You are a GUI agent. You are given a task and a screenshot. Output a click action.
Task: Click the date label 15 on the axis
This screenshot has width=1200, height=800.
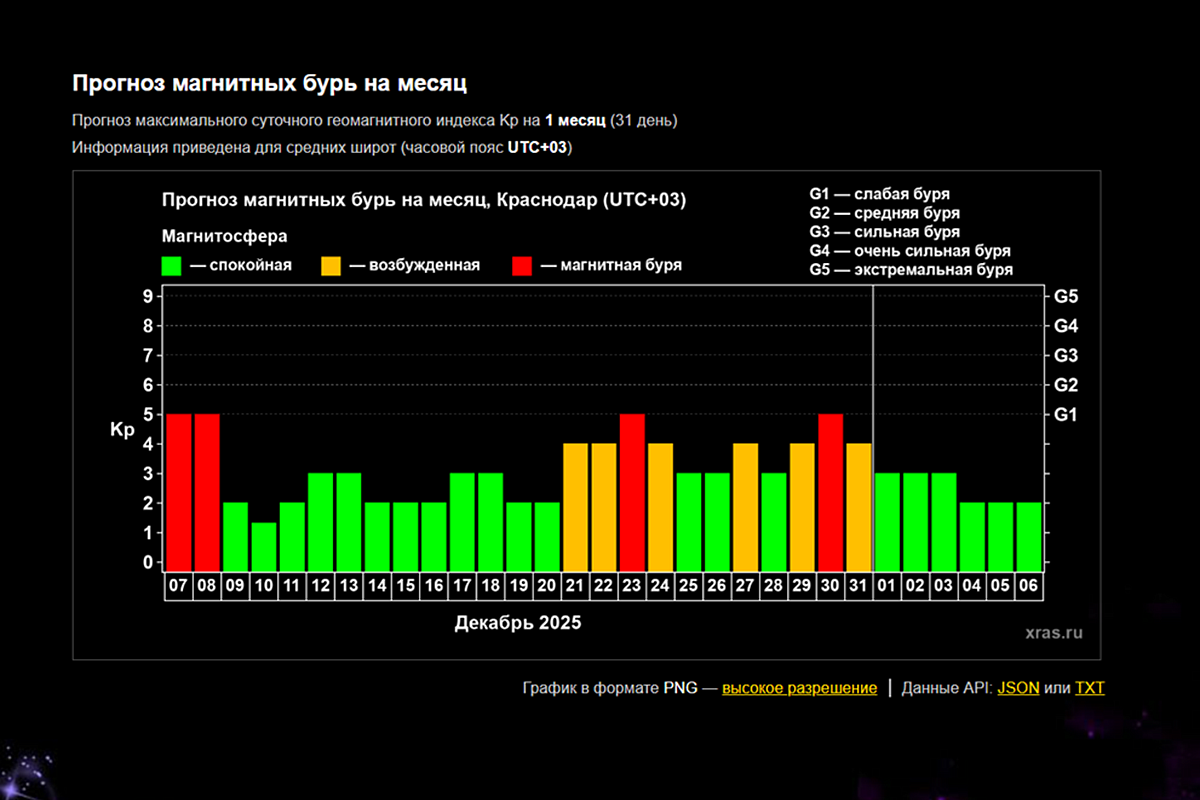coord(405,587)
